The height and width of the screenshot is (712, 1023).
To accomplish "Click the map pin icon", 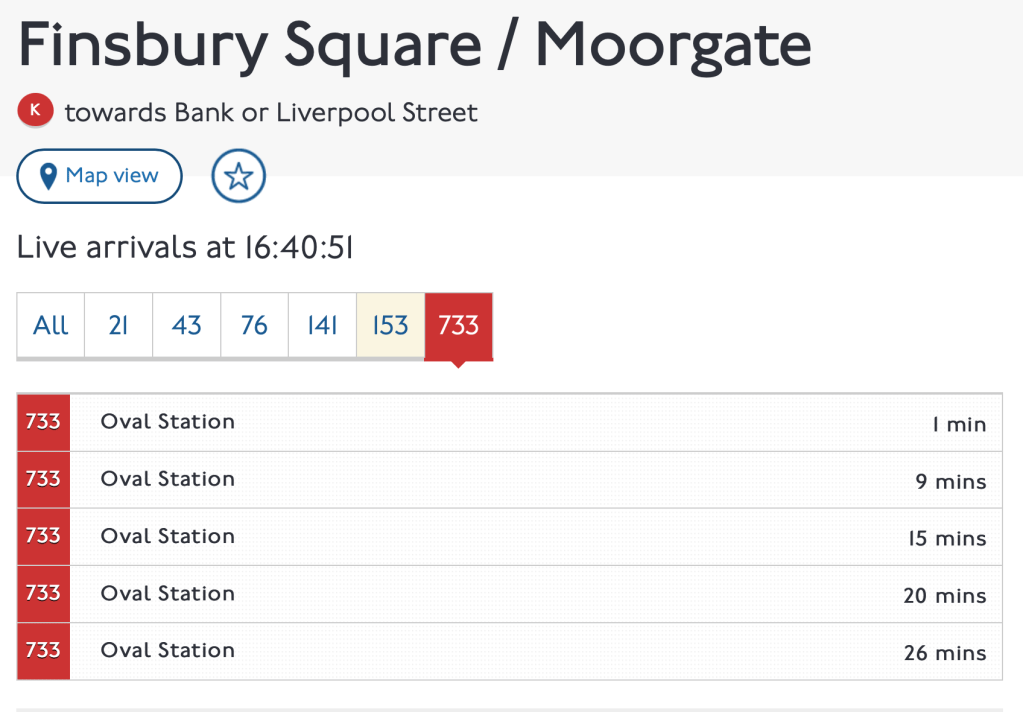I will click(x=47, y=177).
